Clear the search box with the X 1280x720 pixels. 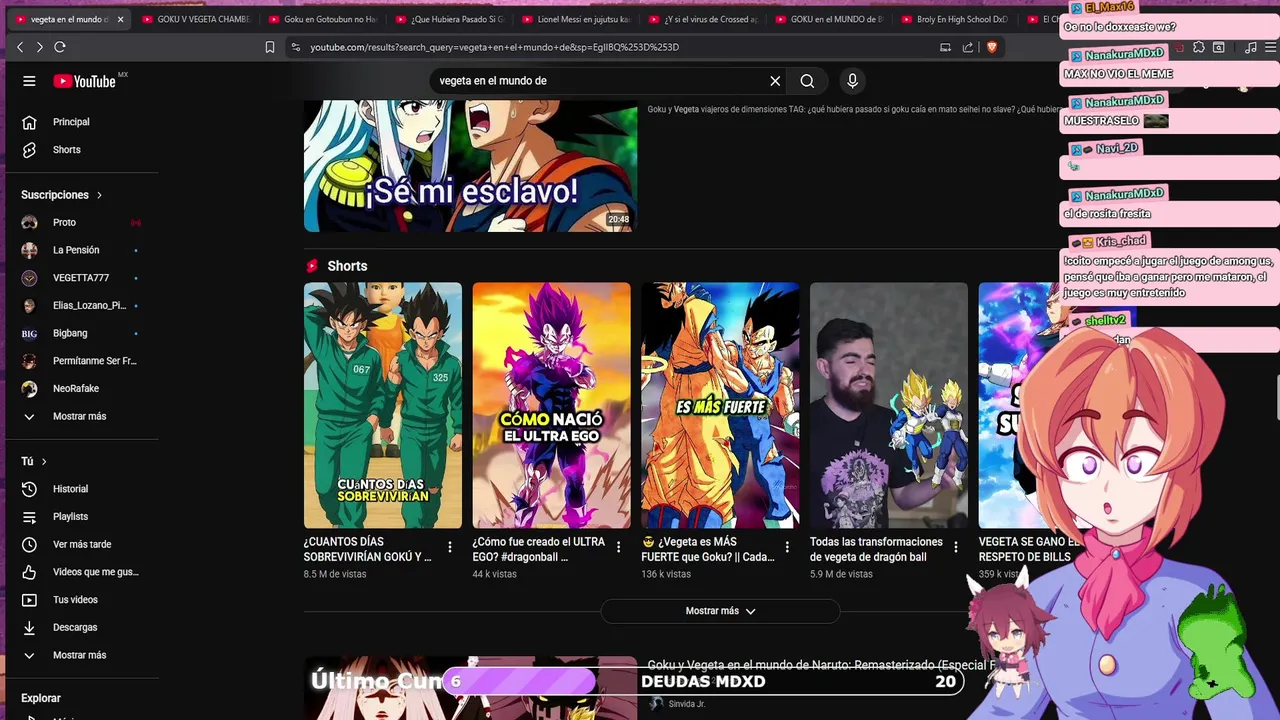[775, 81]
